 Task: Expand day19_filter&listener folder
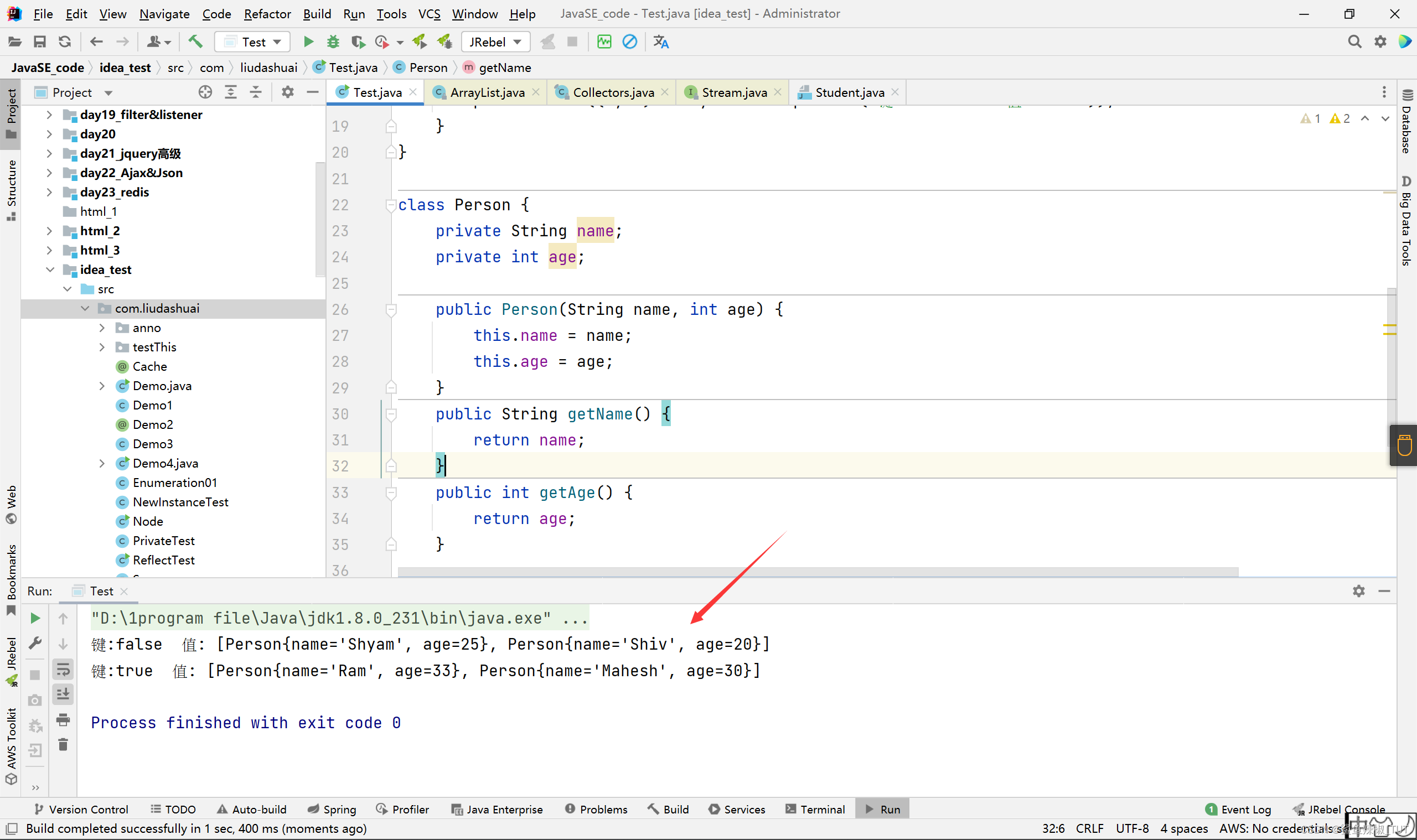(x=49, y=115)
